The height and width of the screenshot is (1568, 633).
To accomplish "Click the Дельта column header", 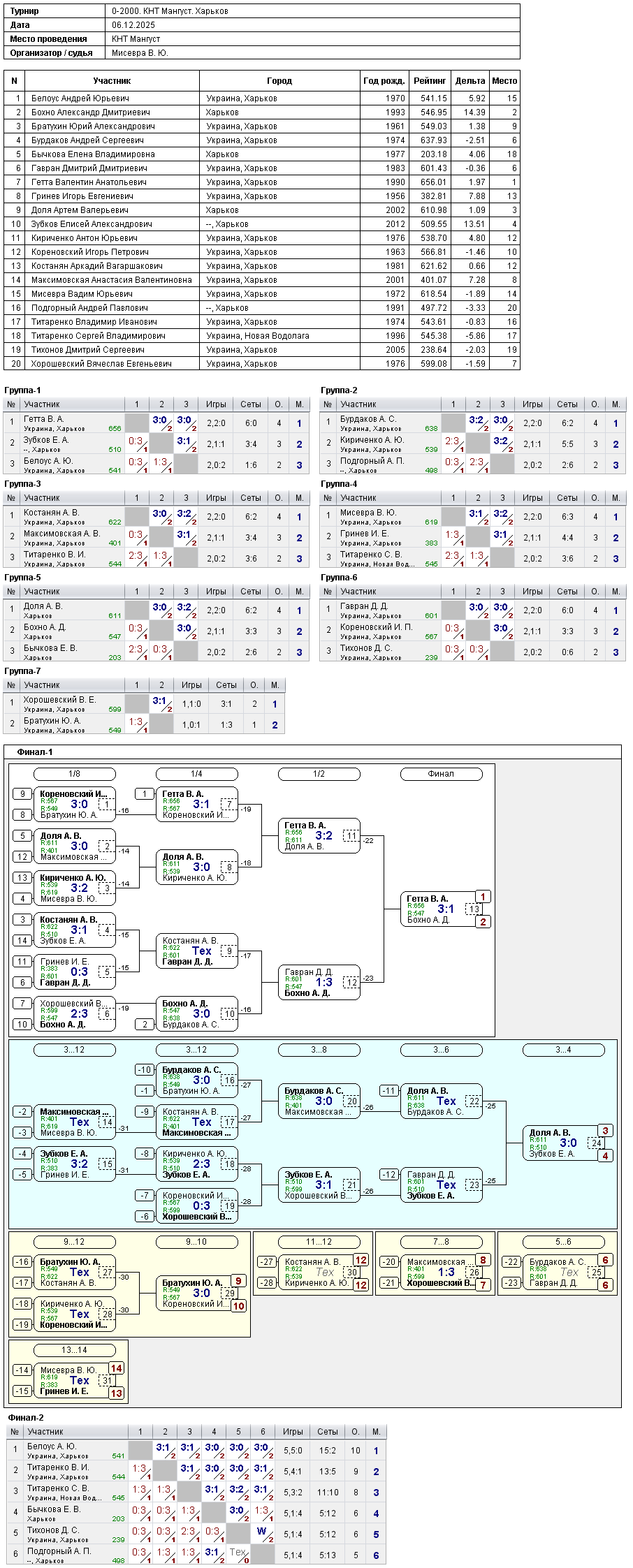I will [470, 81].
